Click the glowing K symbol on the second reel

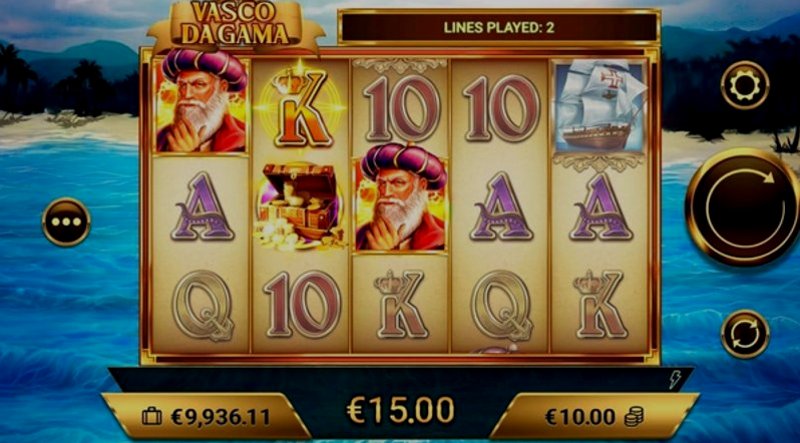300,108
